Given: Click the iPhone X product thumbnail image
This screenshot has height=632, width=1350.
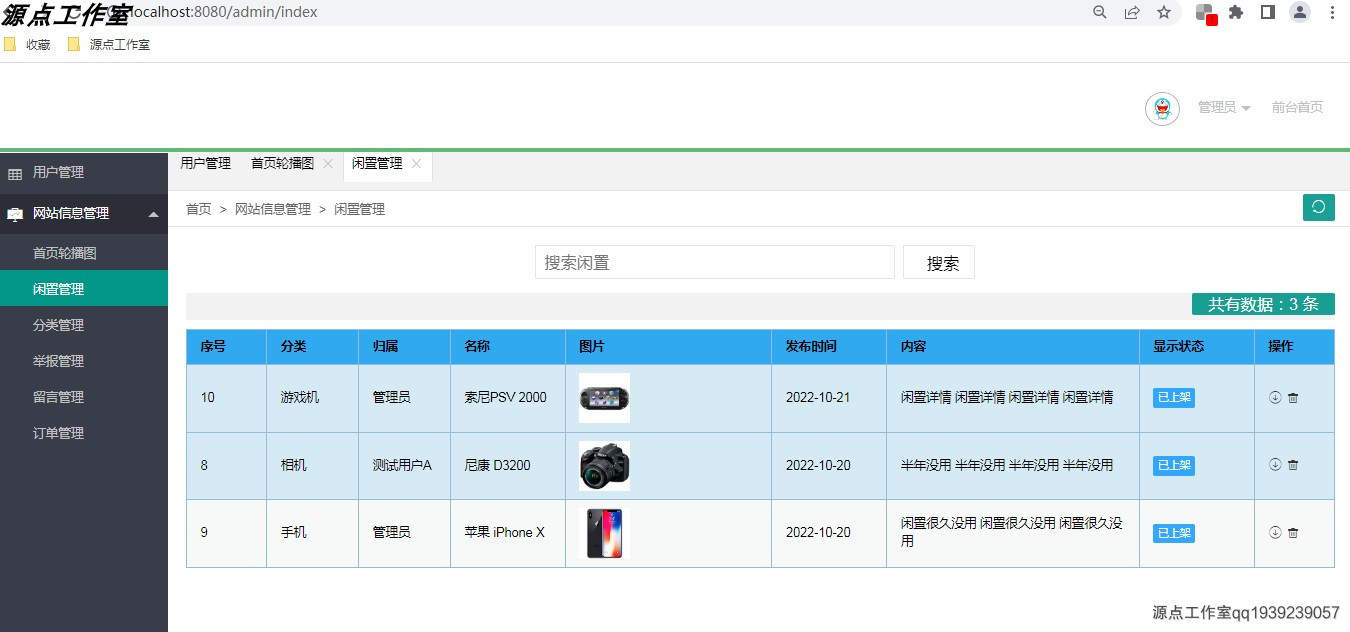Looking at the screenshot, I should tap(605, 533).
